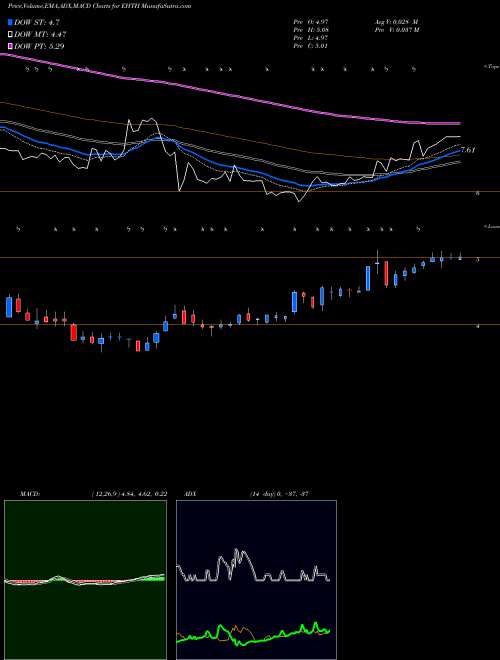Select the 'Pre H: 5.08' value

click(311, 30)
